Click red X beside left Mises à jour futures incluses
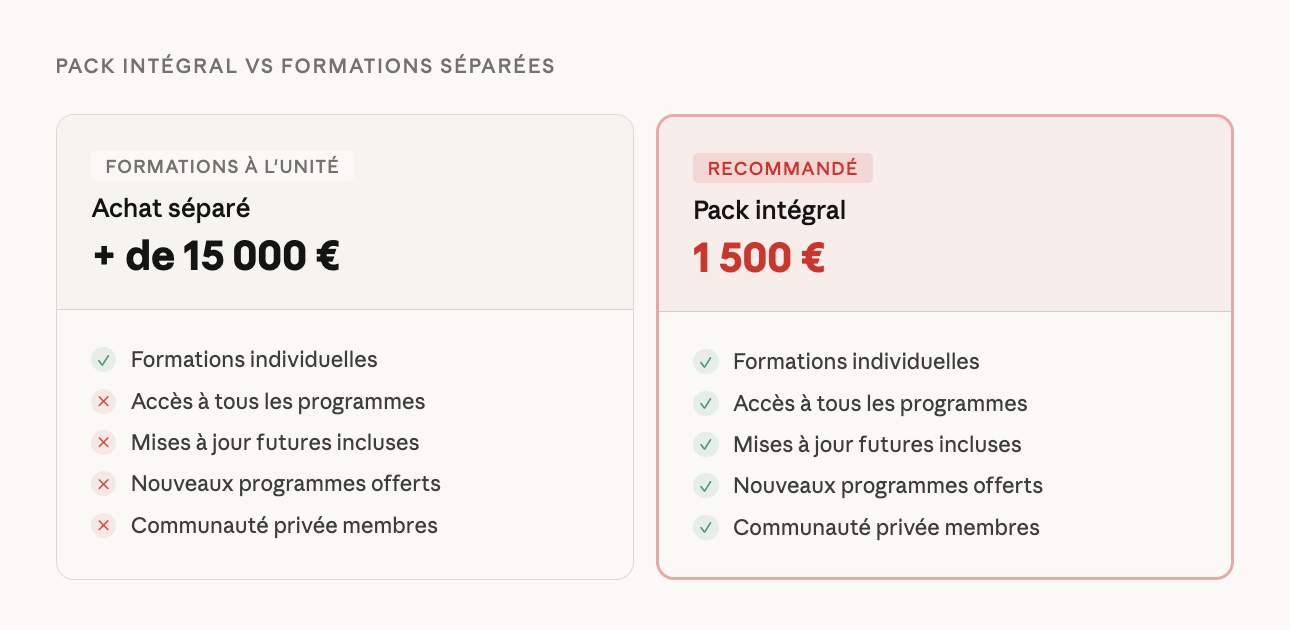Image resolution: width=1290 pixels, height=630 pixels. pos(103,443)
